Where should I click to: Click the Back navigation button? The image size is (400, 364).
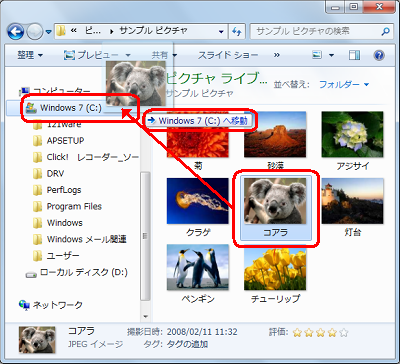(16, 32)
